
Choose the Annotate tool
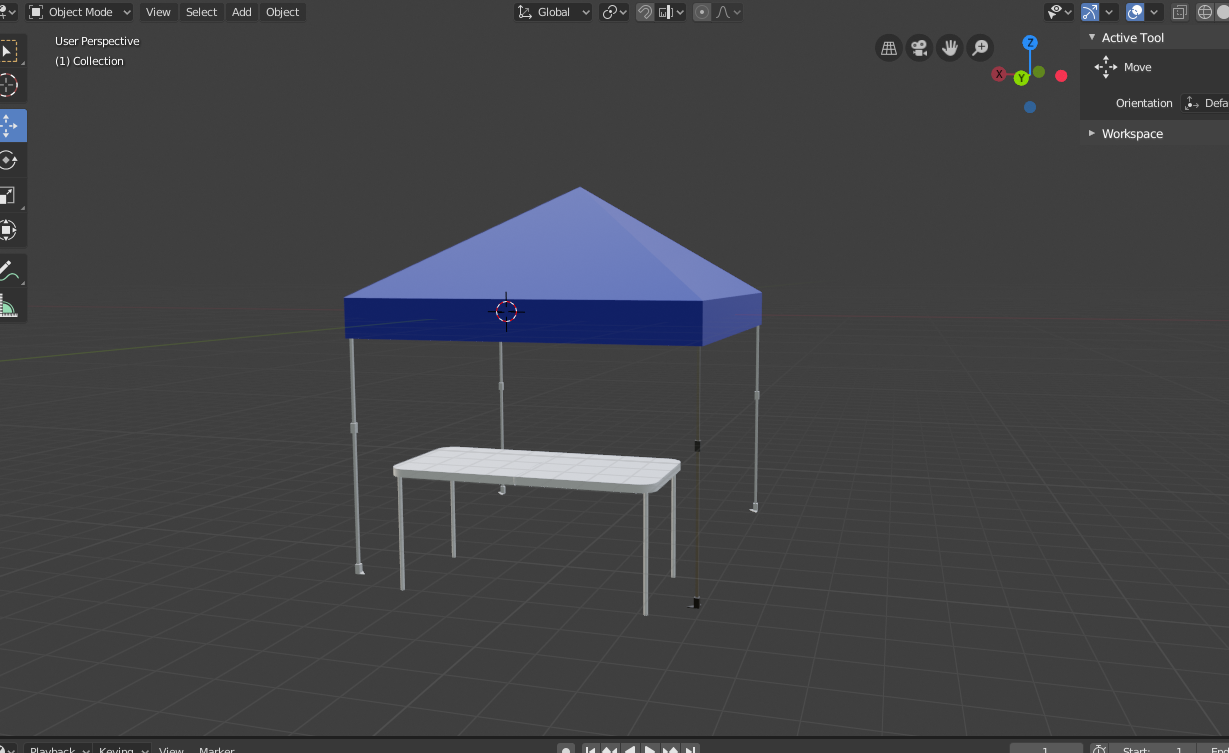(9, 270)
